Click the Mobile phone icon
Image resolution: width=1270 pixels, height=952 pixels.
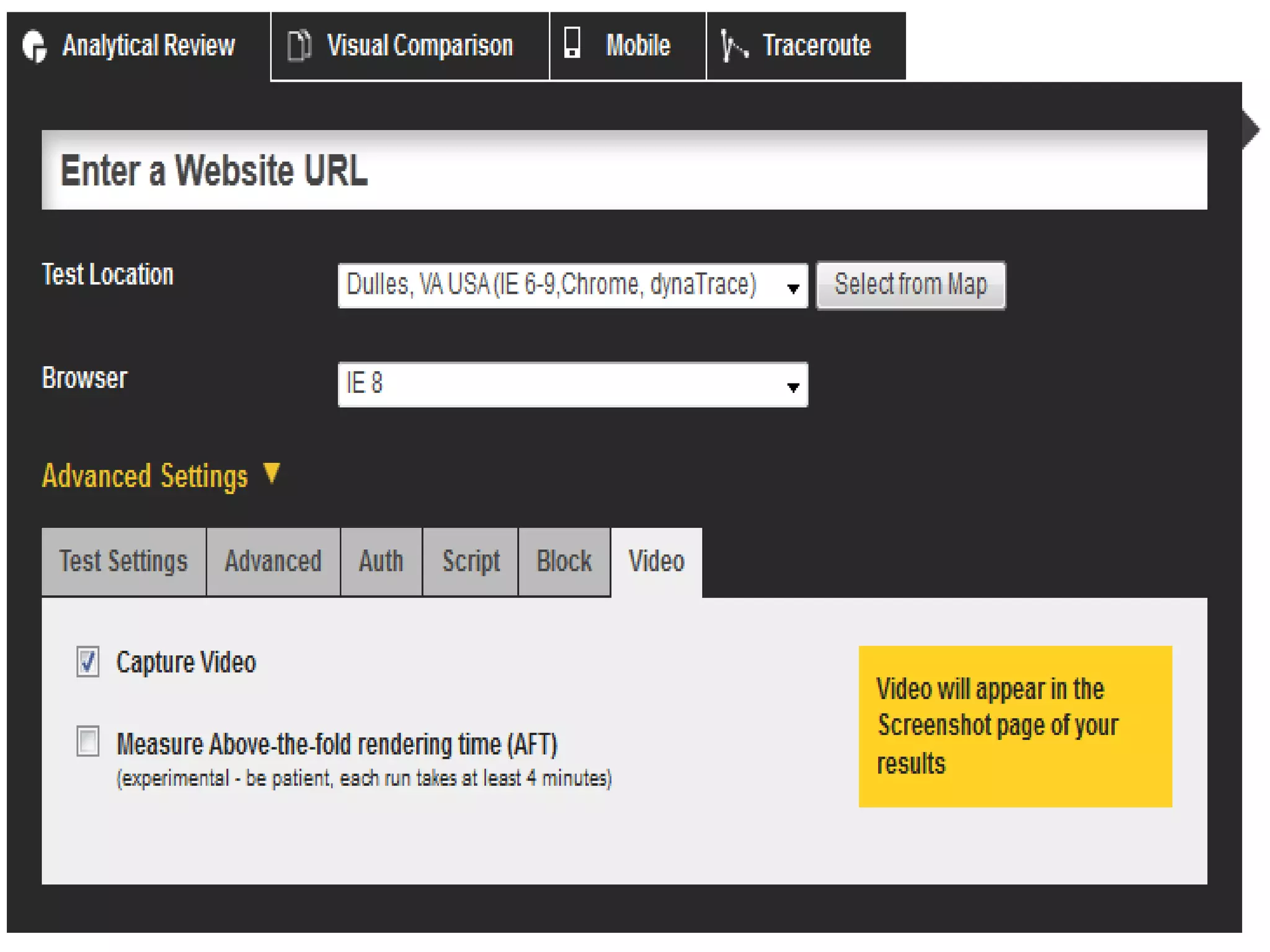point(572,43)
